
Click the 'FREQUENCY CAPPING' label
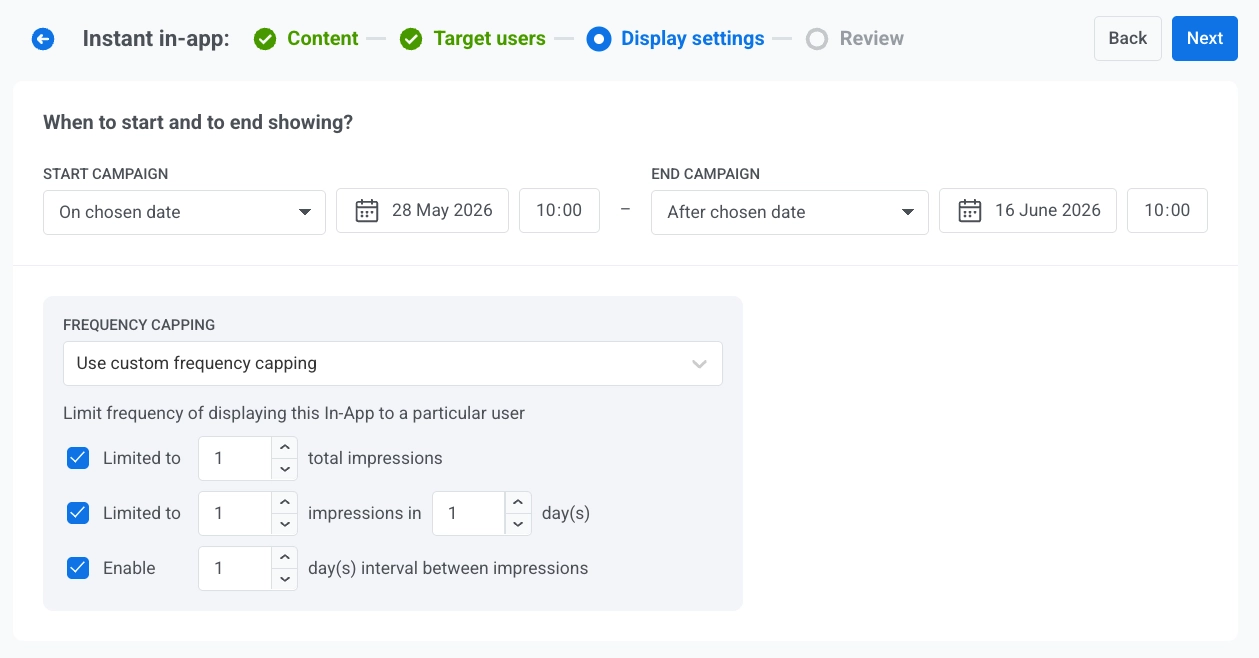[x=139, y=325]
